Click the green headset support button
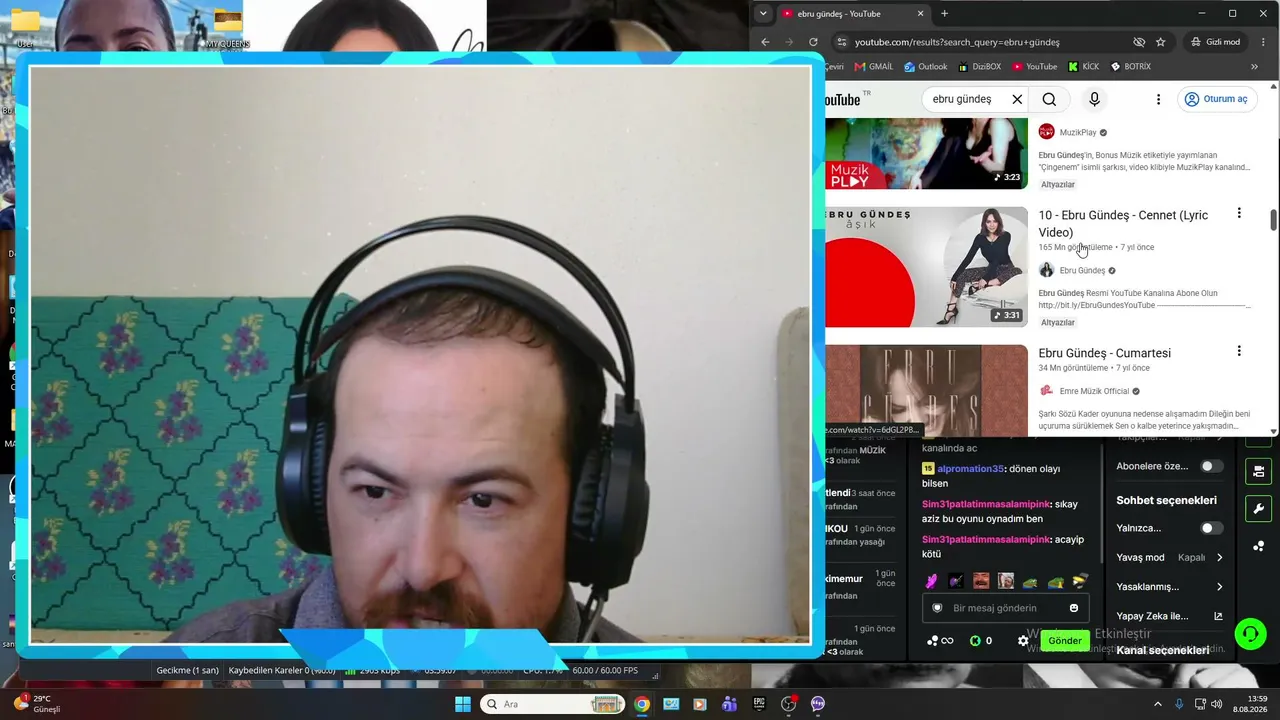 (x=1250, y=634)
